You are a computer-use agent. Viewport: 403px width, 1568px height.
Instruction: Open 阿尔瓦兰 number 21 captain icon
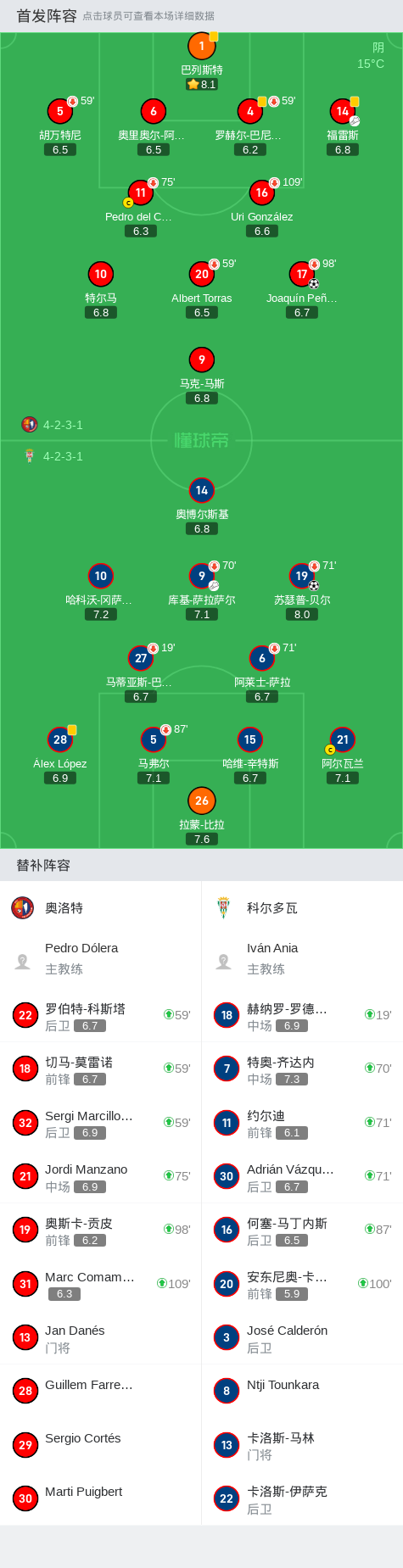click(343, 739)
